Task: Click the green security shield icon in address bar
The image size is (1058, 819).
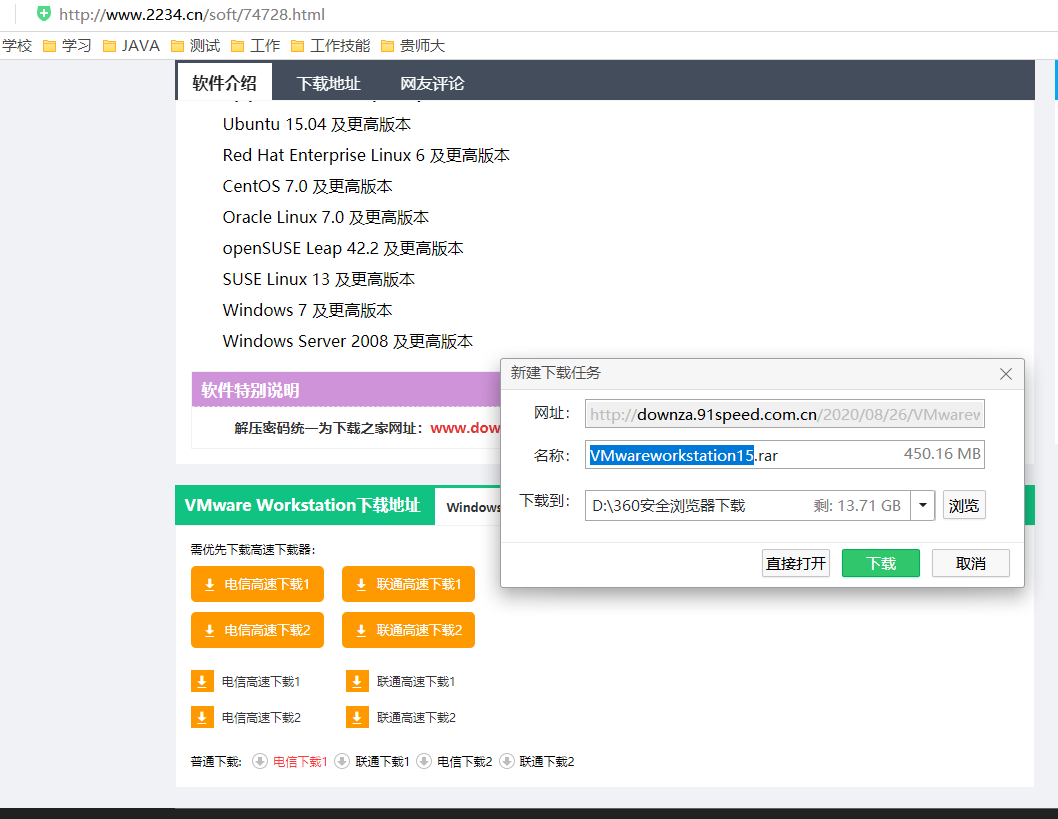Action: coord(44,13)
